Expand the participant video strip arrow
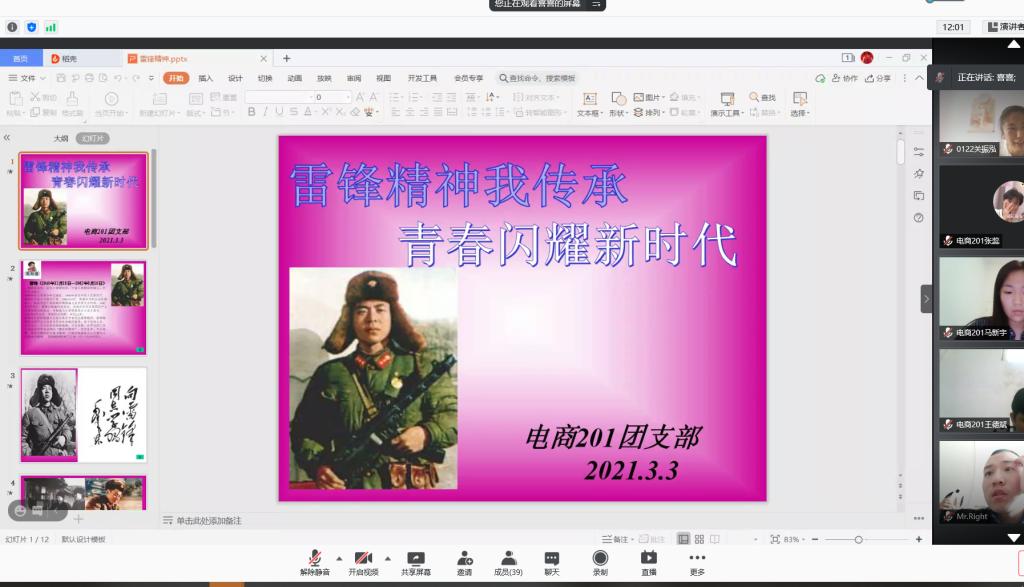This screenshot has width=1024, height=587. [x=926, y=299]
